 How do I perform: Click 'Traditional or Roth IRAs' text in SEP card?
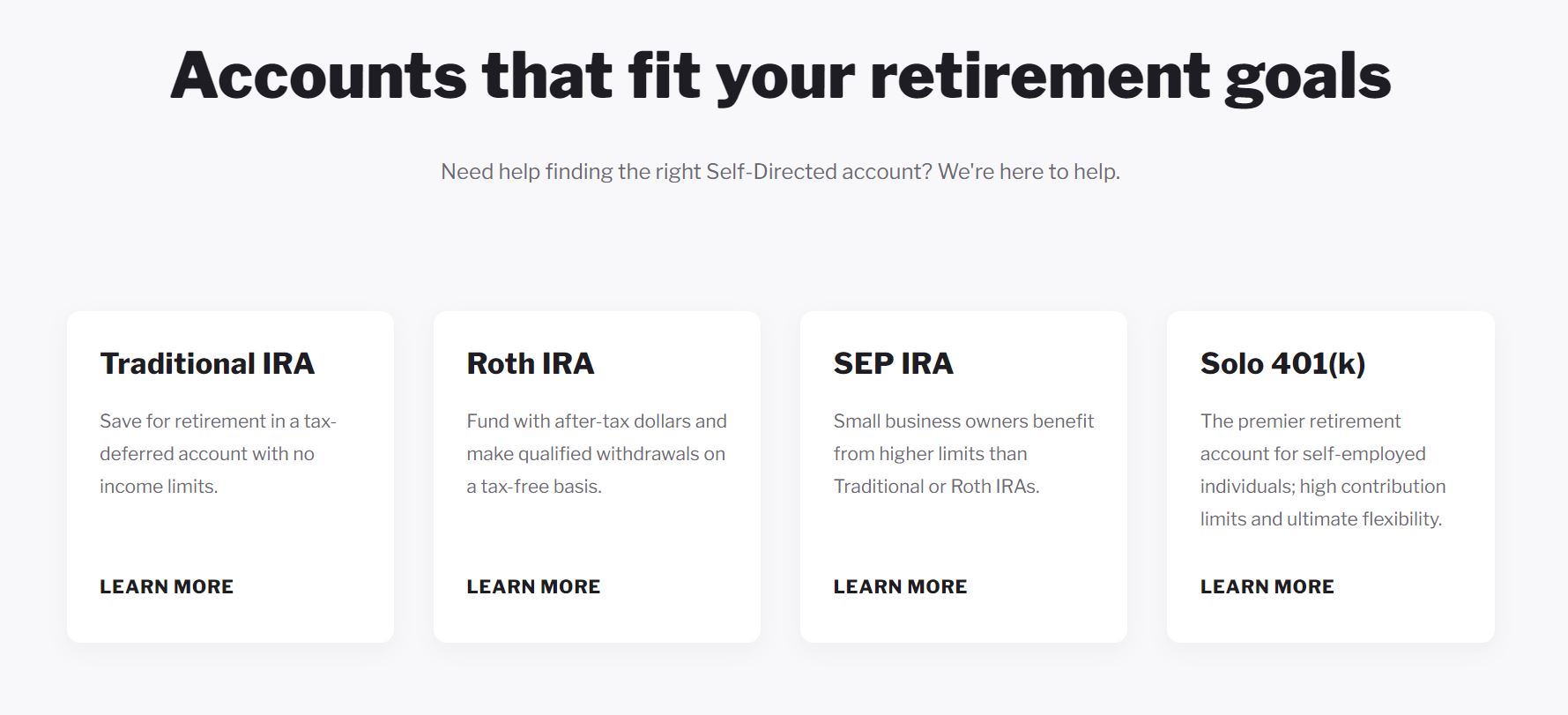click(x=936, y=487)
